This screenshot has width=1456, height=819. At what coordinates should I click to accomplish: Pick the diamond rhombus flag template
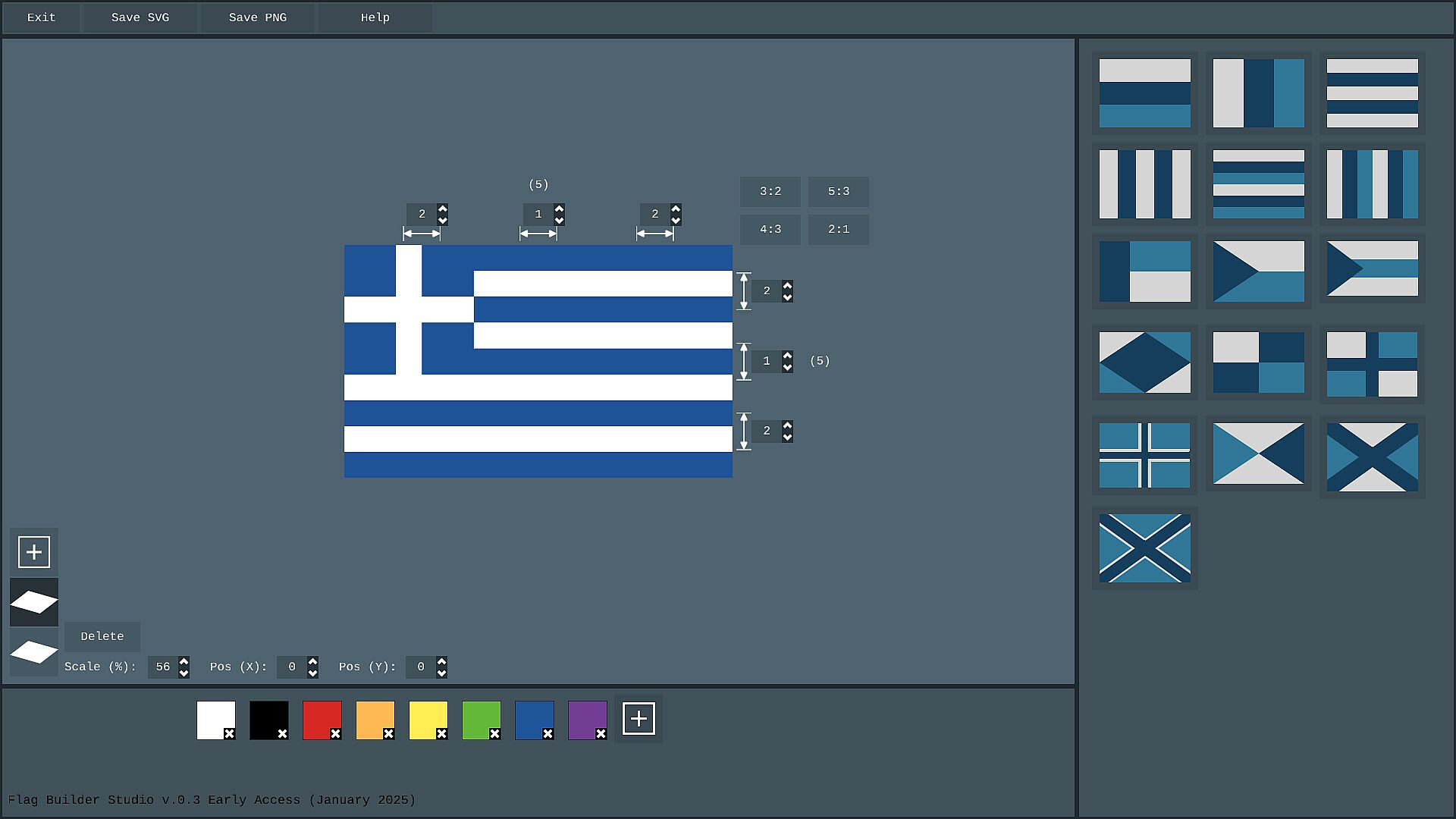coord(1144,362)
